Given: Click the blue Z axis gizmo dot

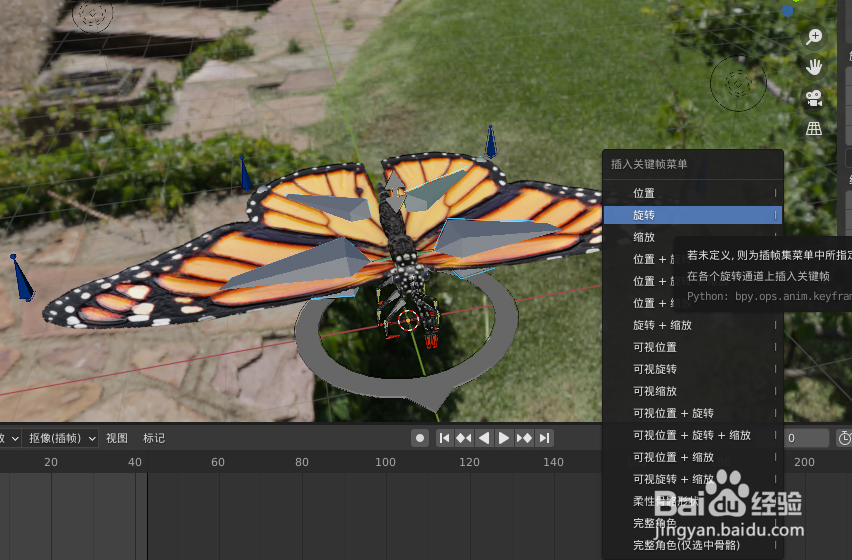Looking at the screenshot, I should 787,11.
